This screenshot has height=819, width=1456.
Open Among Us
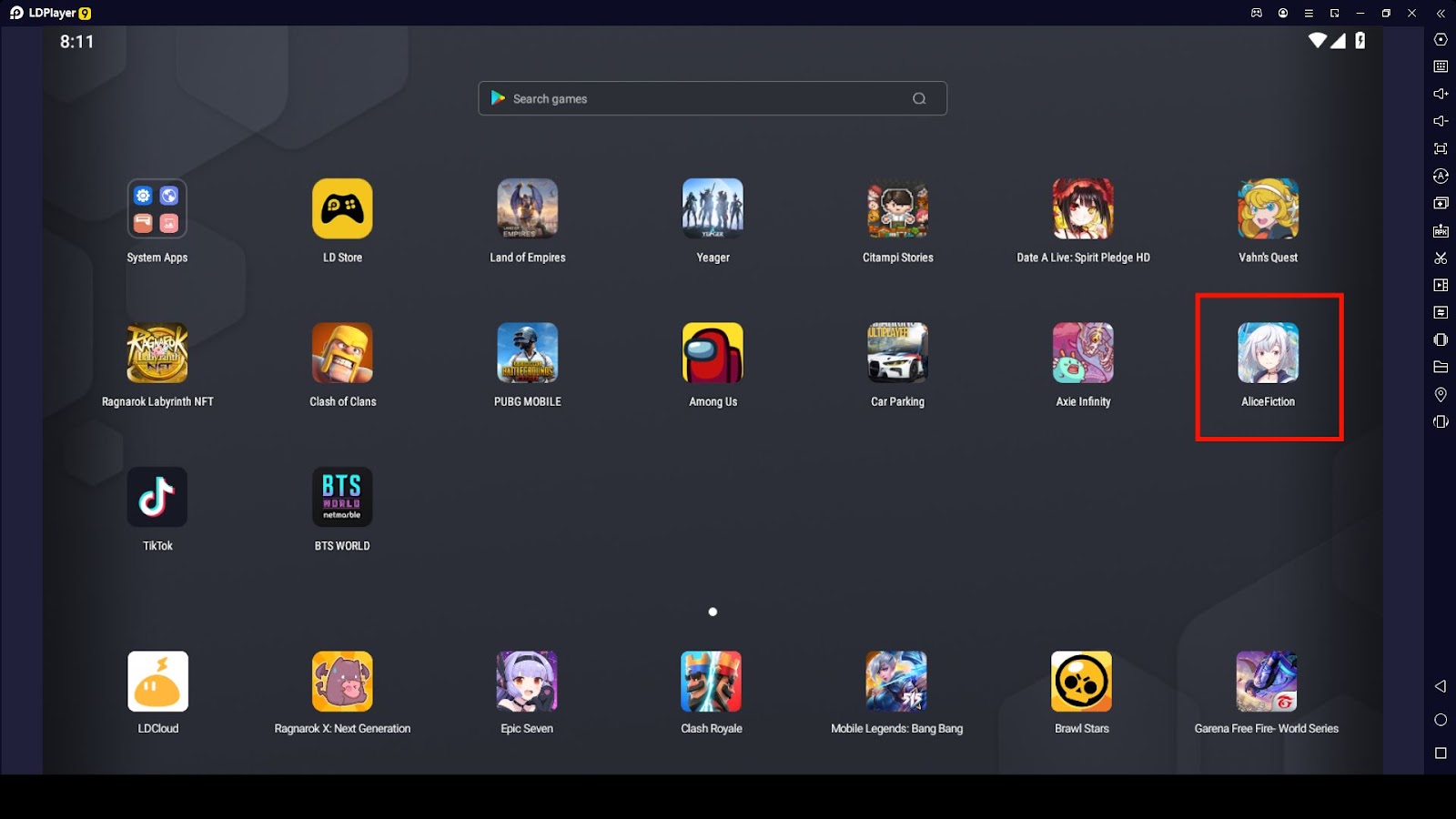713,353
